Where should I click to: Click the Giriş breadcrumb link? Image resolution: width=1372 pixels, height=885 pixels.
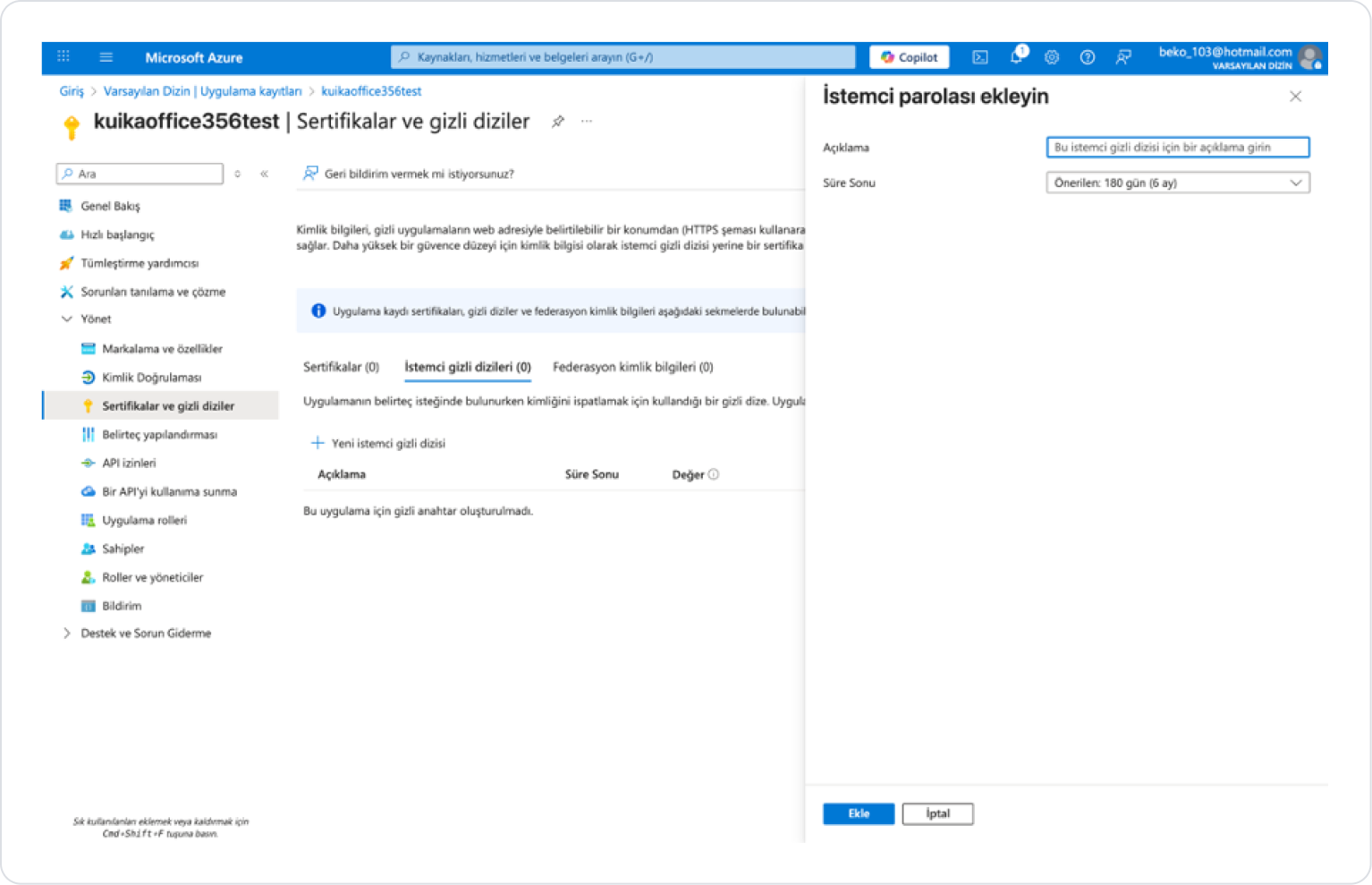72,91
